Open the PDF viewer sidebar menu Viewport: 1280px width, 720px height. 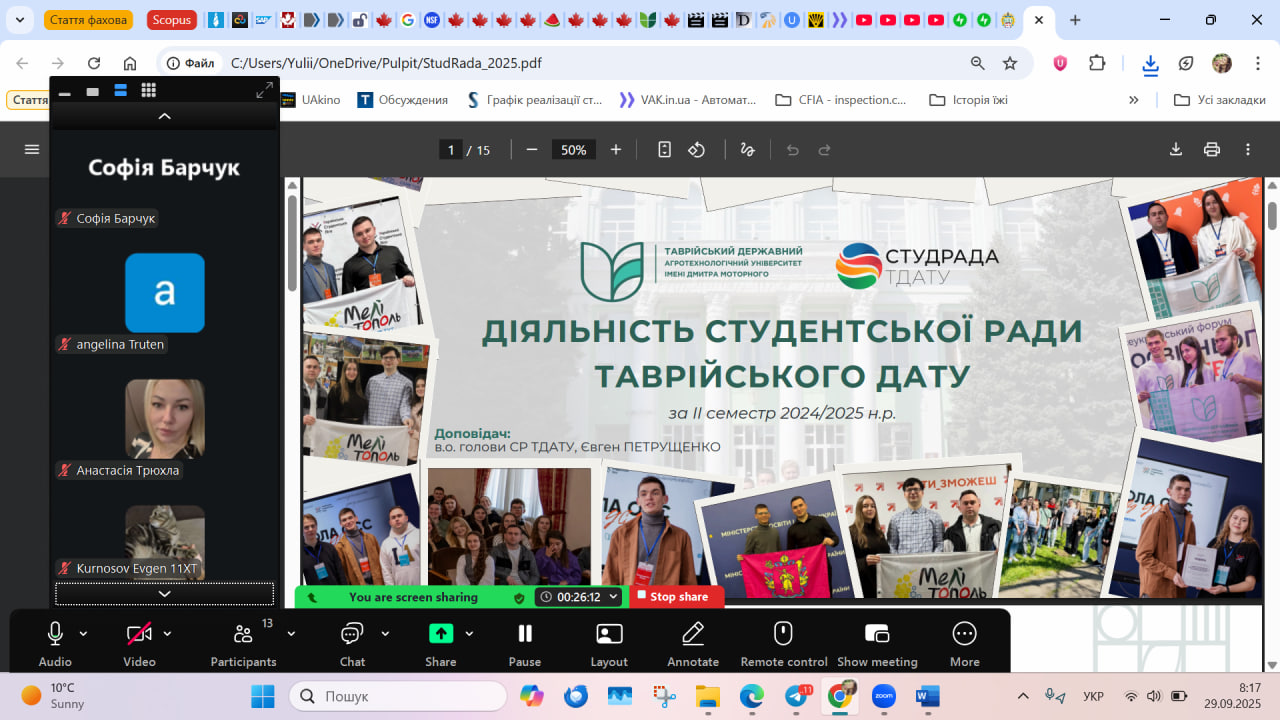coord(32,149)
